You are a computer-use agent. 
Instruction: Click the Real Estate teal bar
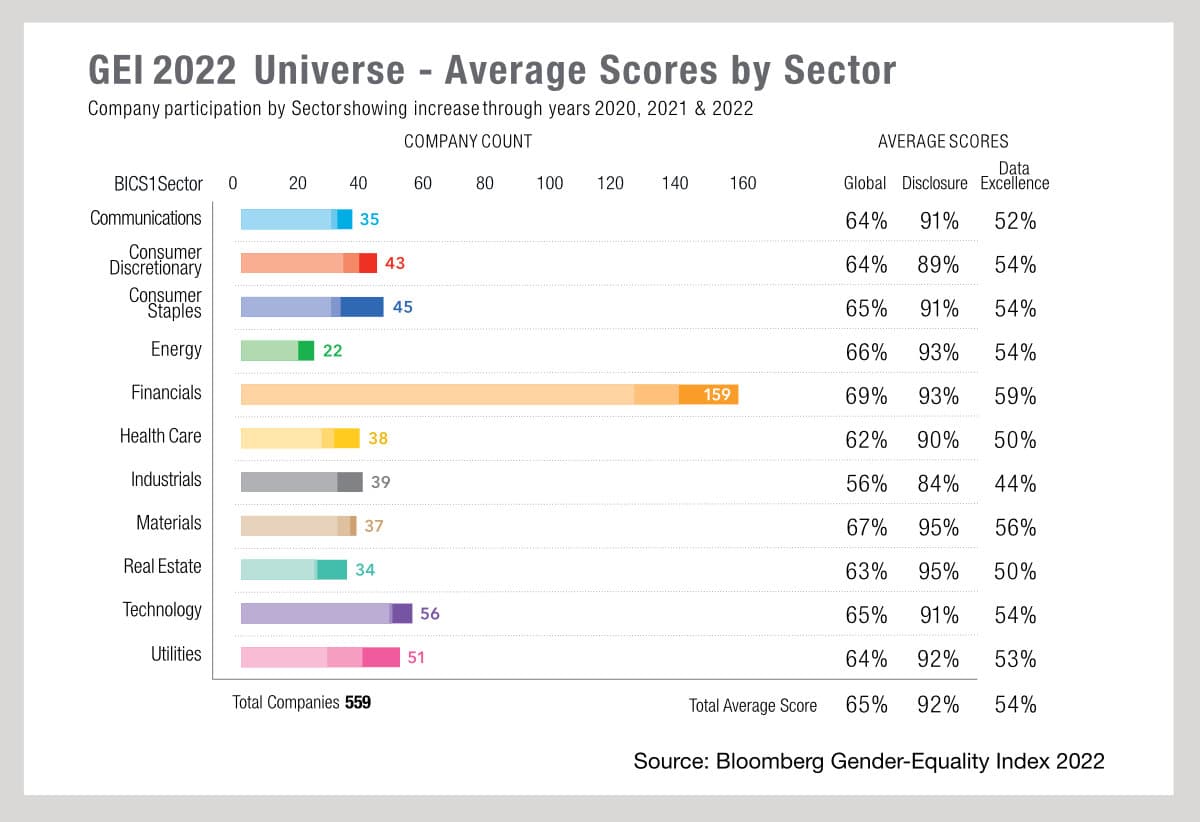click(293, 569)
